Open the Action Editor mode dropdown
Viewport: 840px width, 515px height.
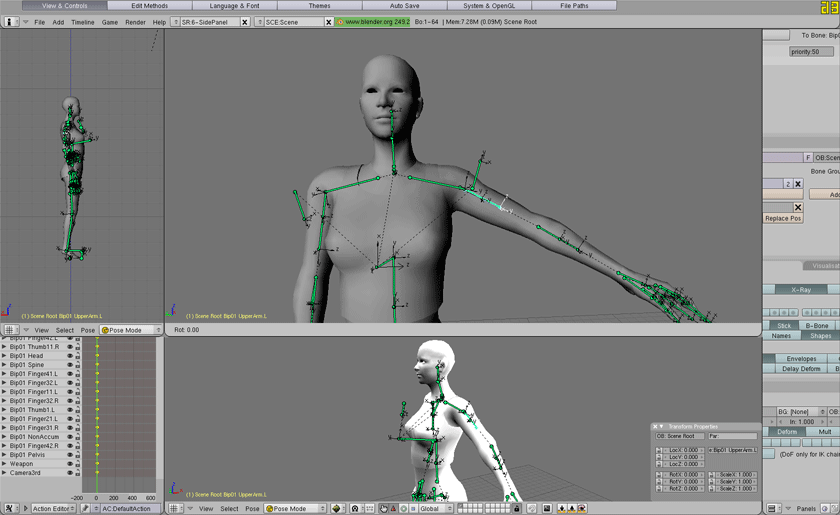point(52,508)
